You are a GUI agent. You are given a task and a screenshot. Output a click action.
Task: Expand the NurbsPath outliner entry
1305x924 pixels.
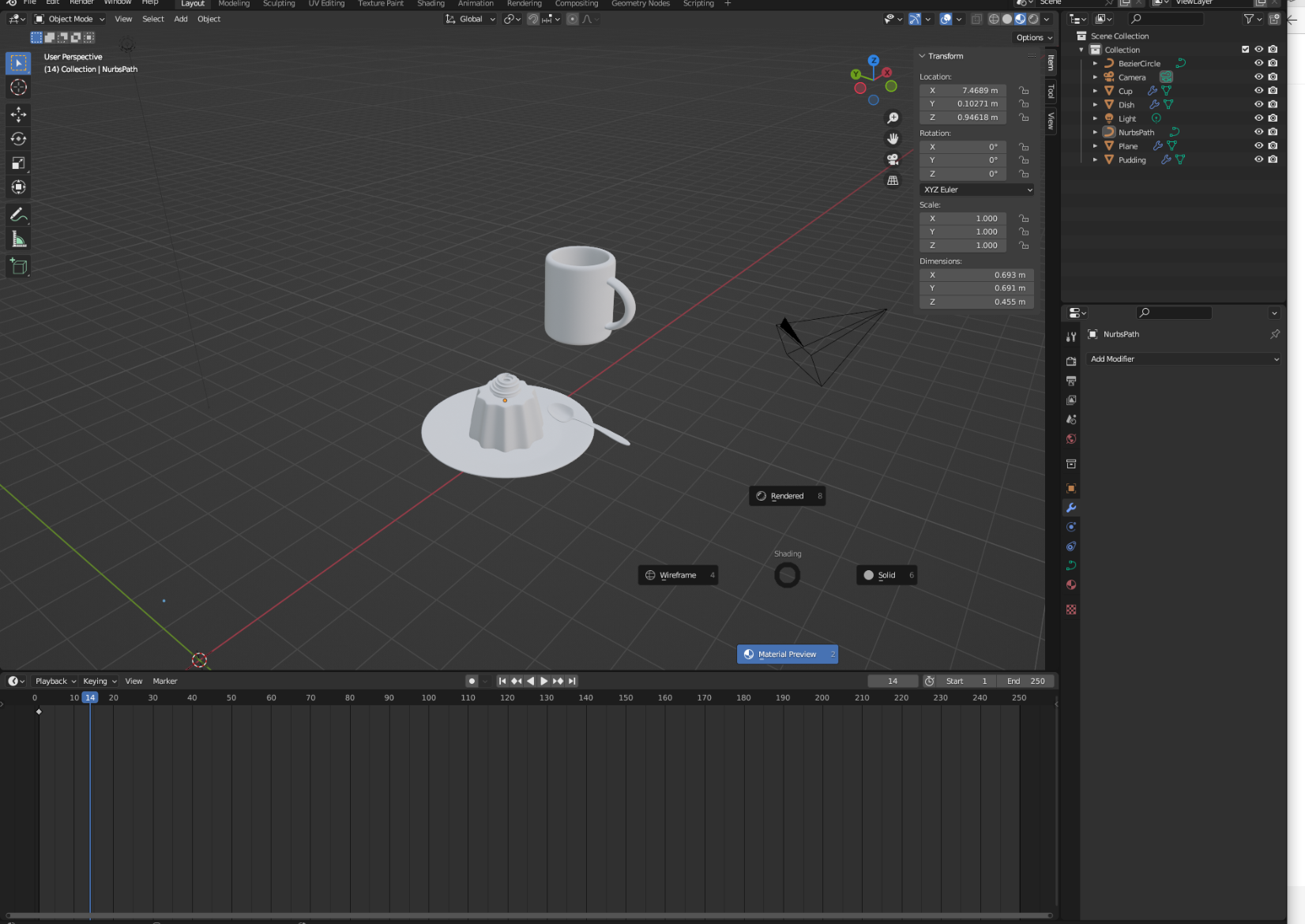tap(1095, 132)
